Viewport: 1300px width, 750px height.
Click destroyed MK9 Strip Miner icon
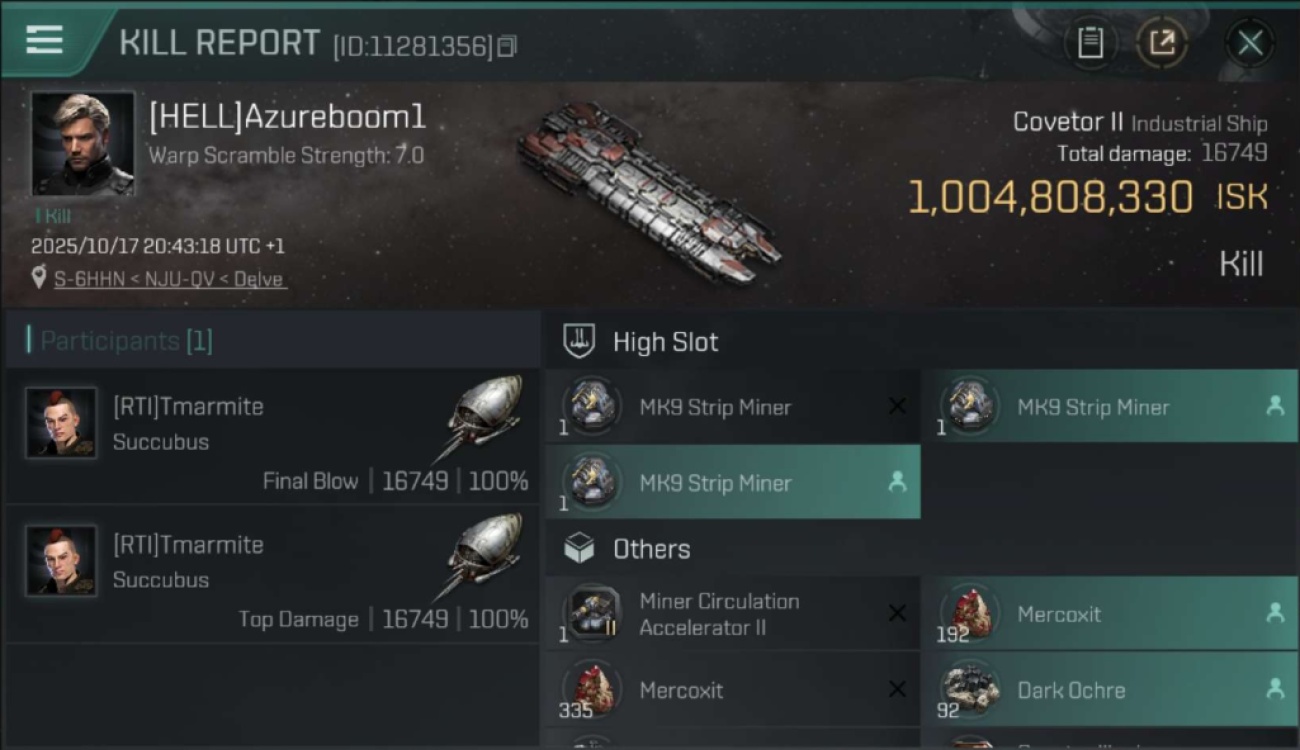(590, 407)
